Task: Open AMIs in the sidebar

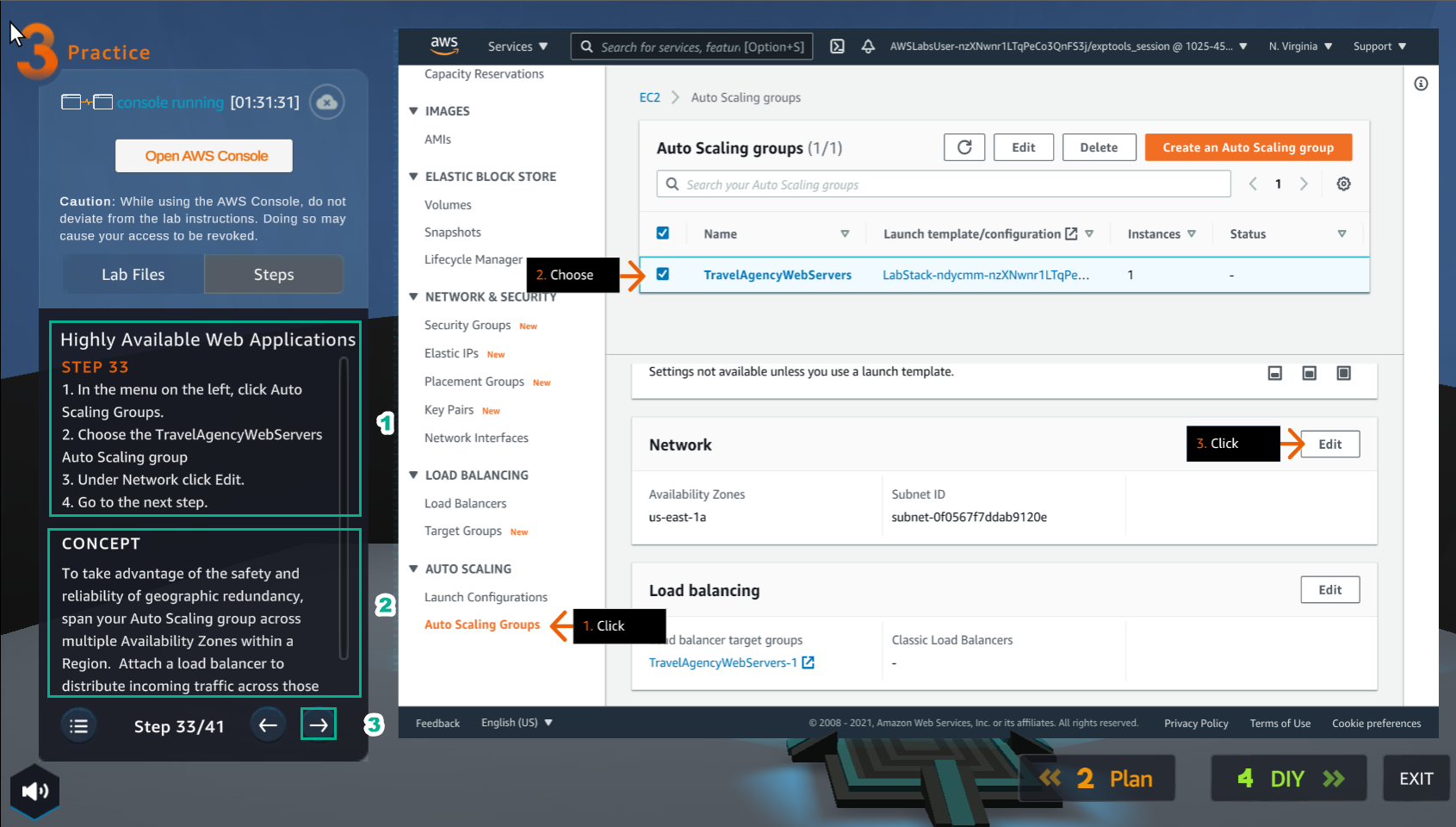Action: pos(437,140)
